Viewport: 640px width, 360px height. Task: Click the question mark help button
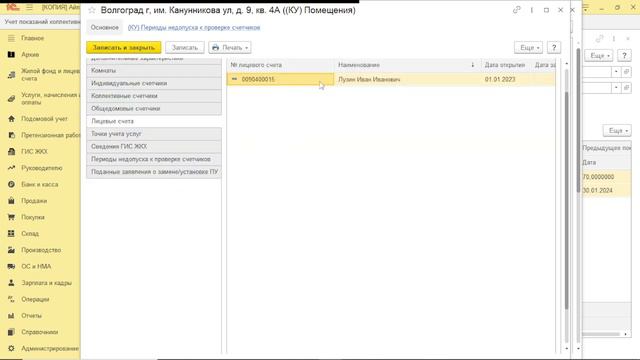554,48
